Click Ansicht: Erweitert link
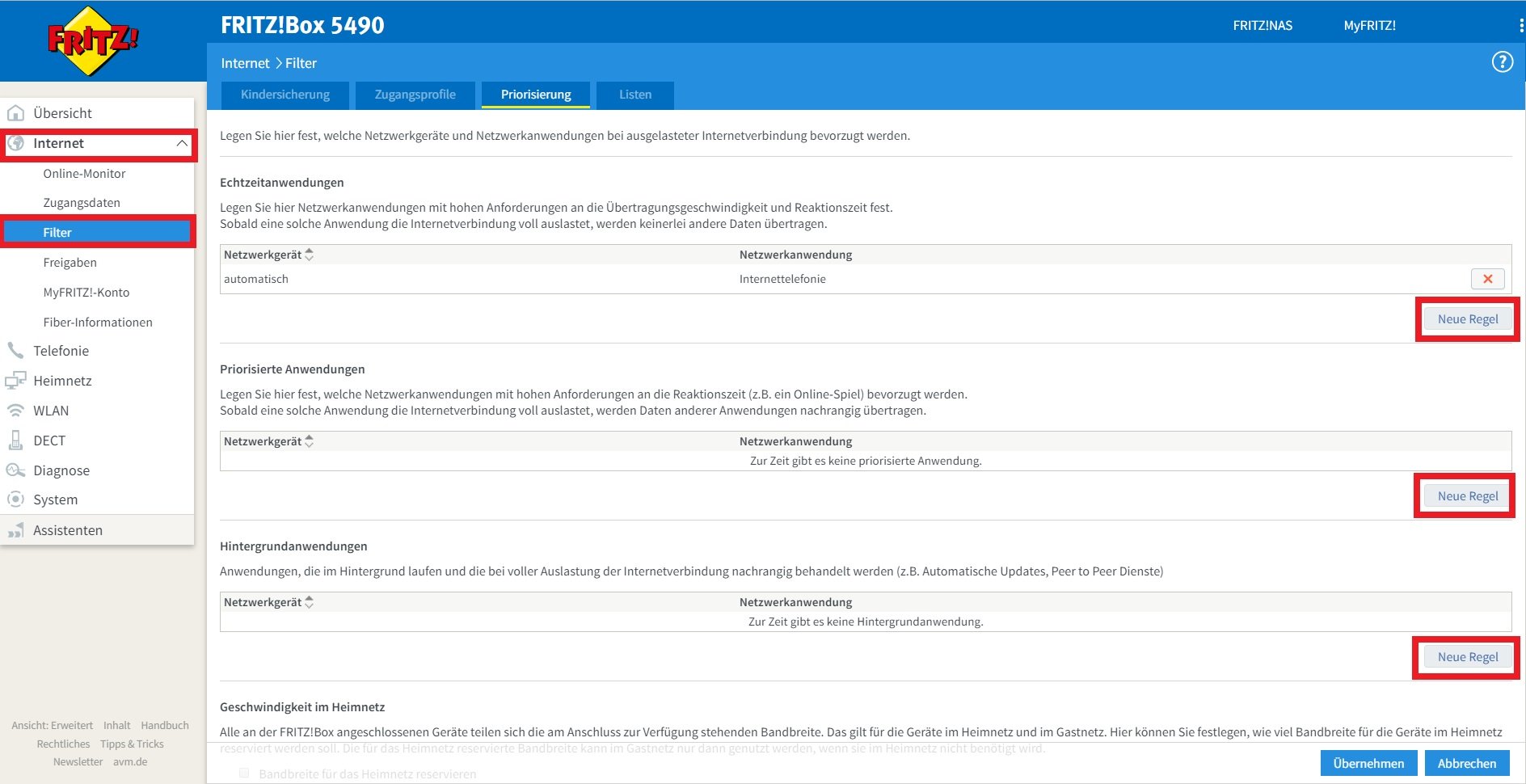The width and height of the screenshot is (1526, 784). point(53,726)
